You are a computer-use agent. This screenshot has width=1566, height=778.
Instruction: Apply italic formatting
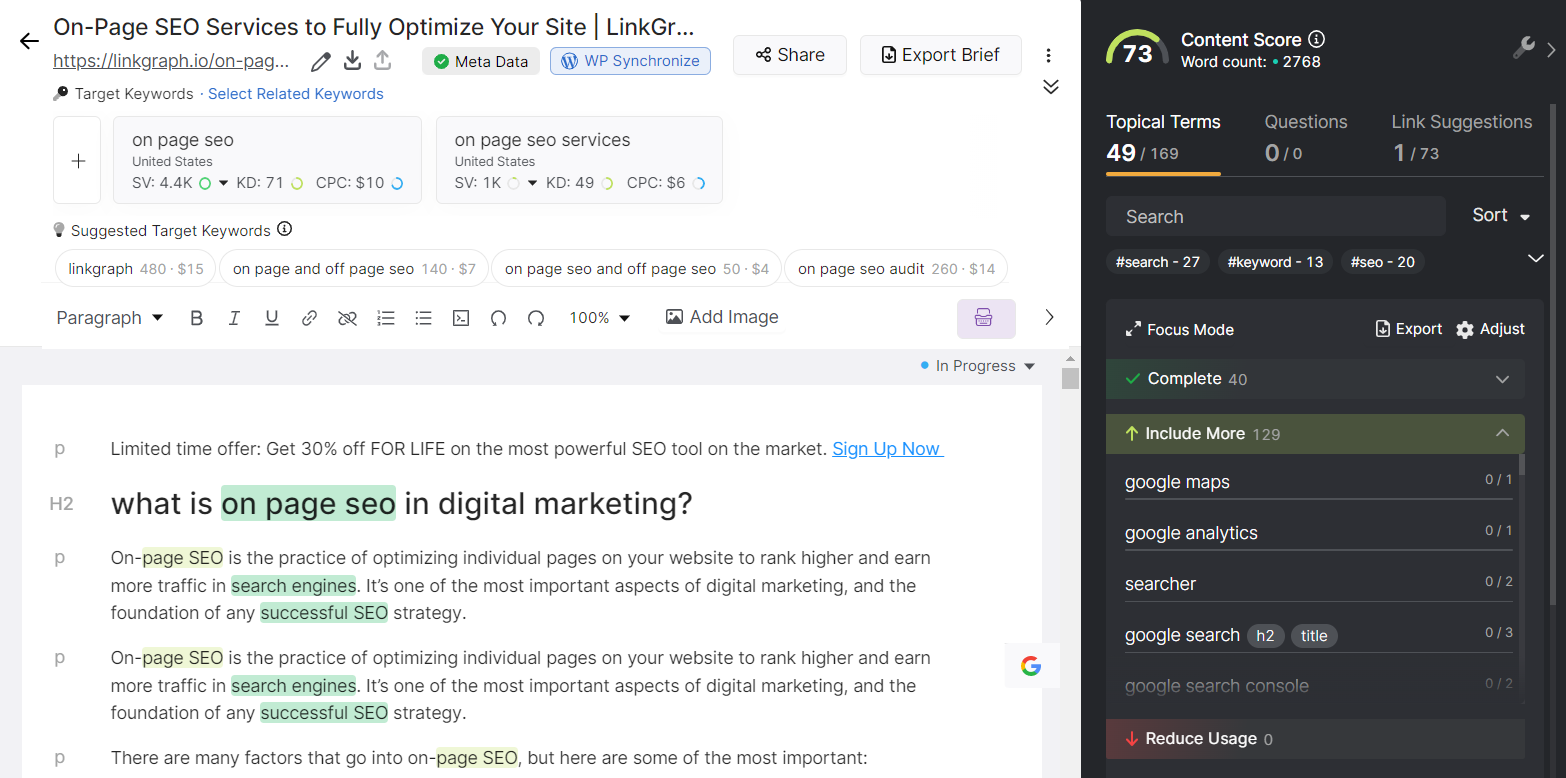[x=234, y=318]
